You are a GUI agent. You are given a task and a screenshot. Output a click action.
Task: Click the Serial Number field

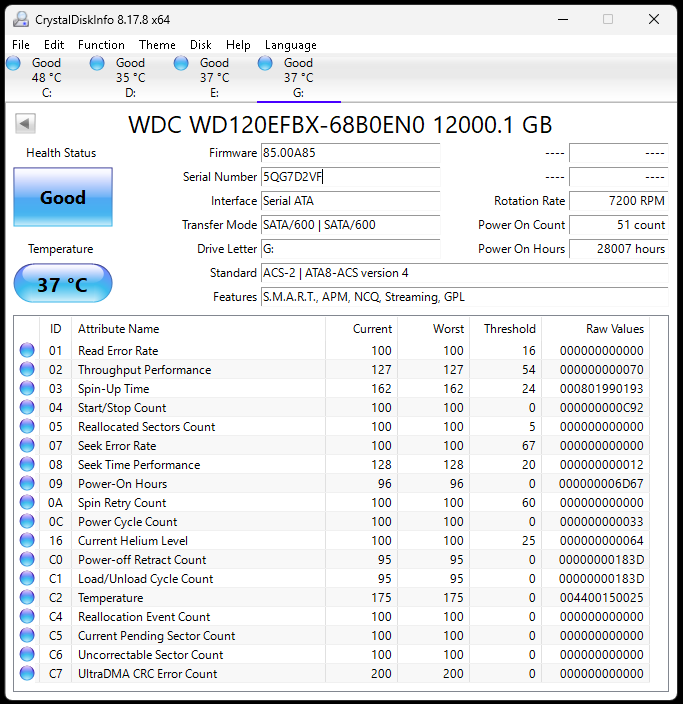click(350, 177)
